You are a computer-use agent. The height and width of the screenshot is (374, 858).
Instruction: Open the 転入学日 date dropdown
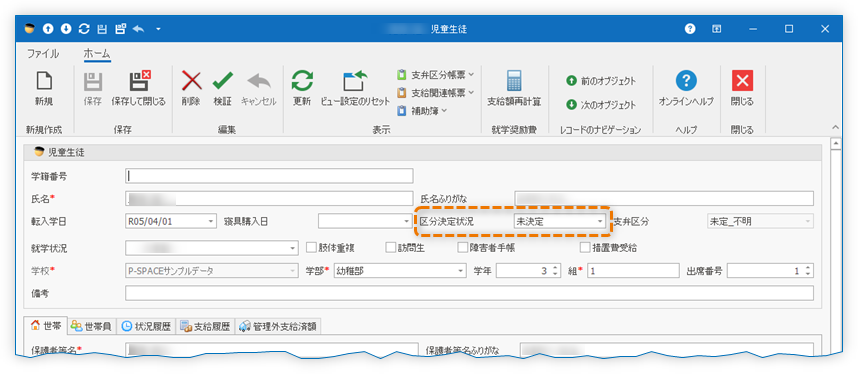point(212,221)
